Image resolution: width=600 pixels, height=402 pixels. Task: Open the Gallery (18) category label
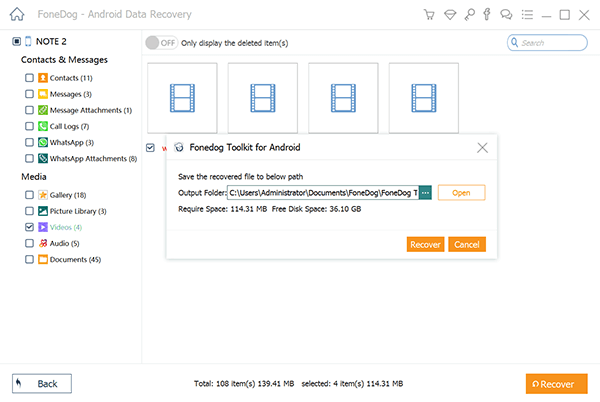[x=68, y=195]
